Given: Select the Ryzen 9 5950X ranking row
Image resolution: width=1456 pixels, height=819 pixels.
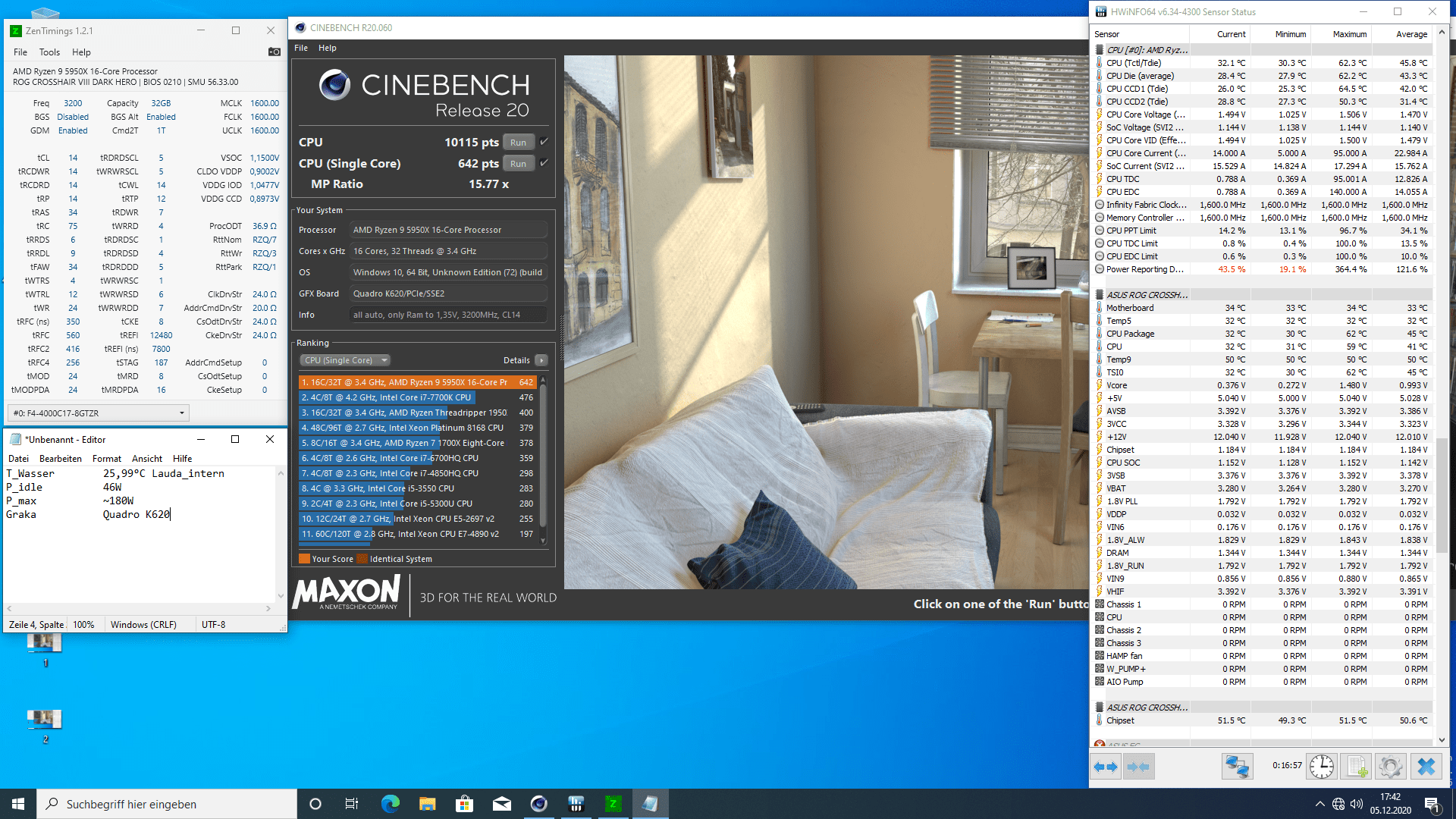Looking at the screenshot, I should click(x=417, y=382).
